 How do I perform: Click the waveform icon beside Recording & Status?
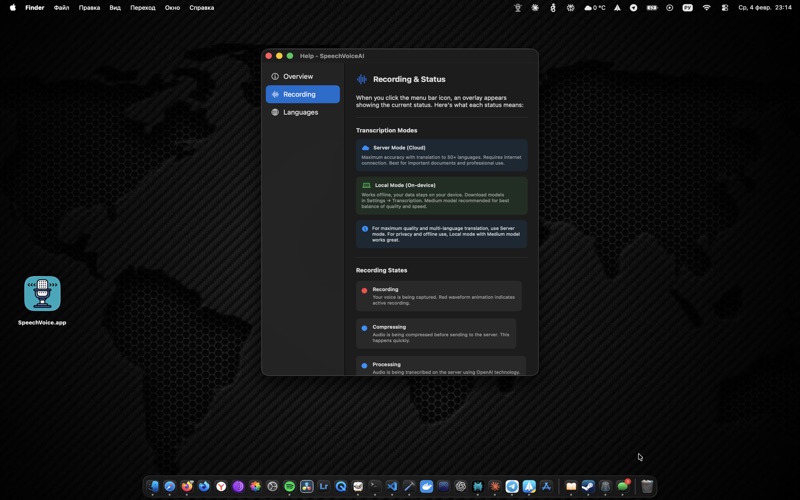(362, 79)
